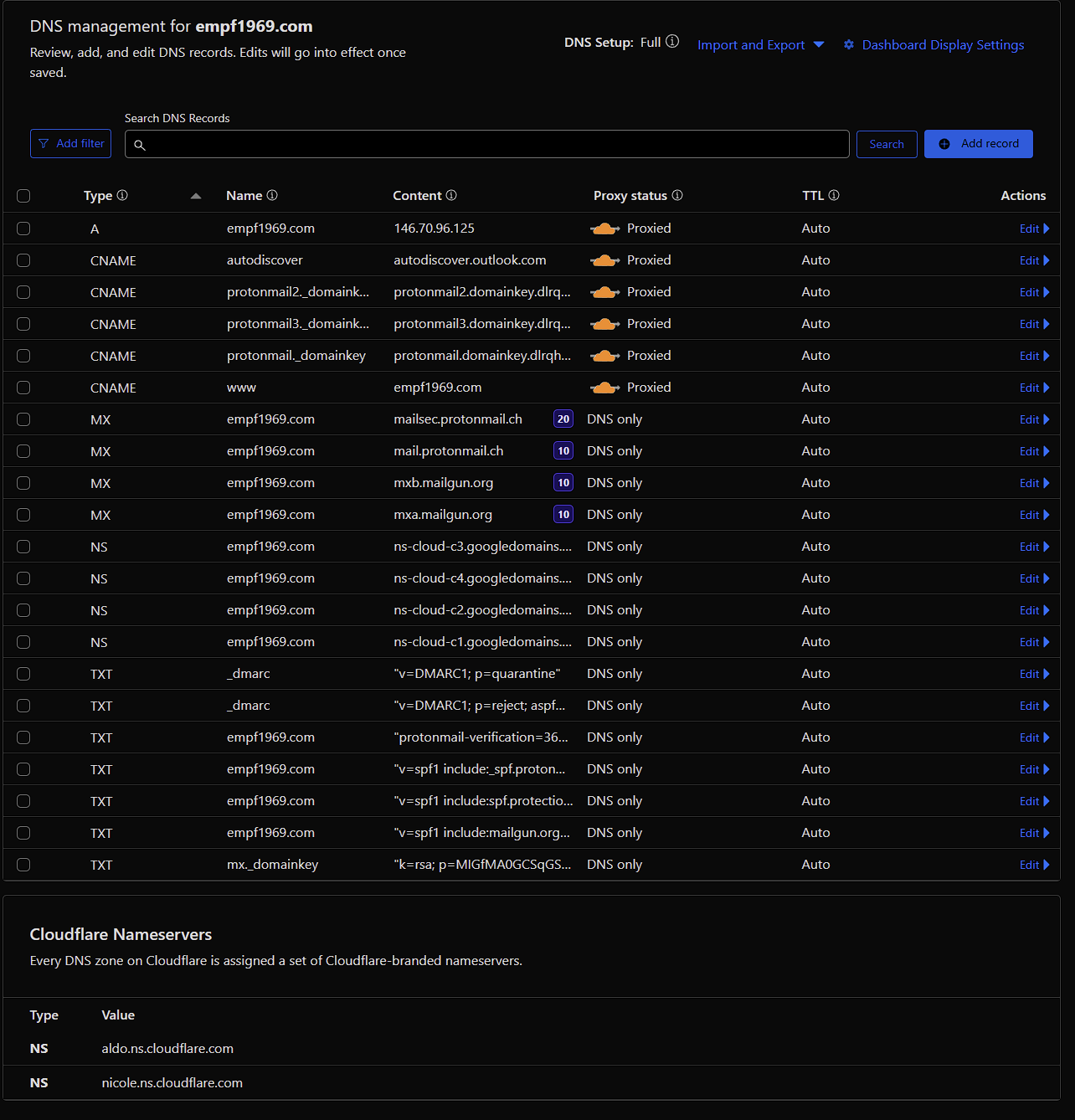The height and width of the screenshot is (1120, 1075).
Task: Click the orange cloud icon for protonmail2._domainkey record
Action: point(604,292)
